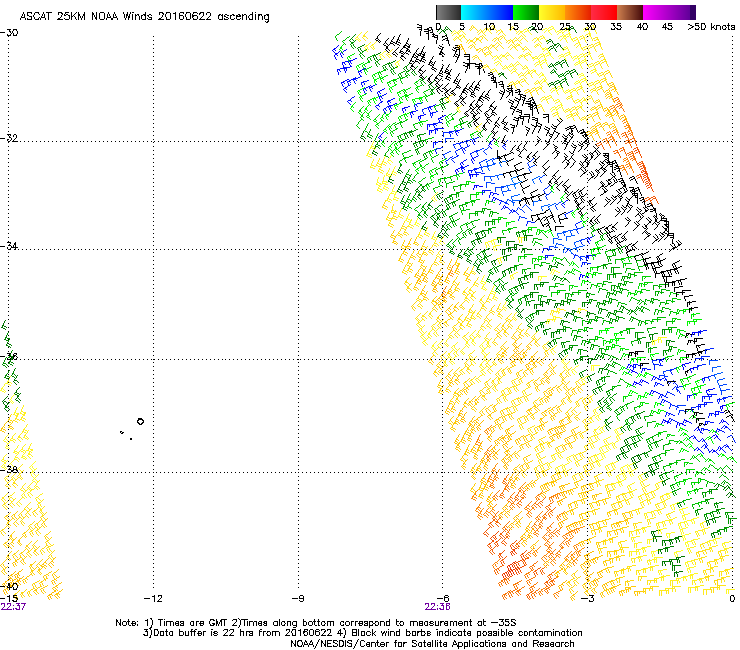Click the longitude label '-12'

tap(153, 598)
